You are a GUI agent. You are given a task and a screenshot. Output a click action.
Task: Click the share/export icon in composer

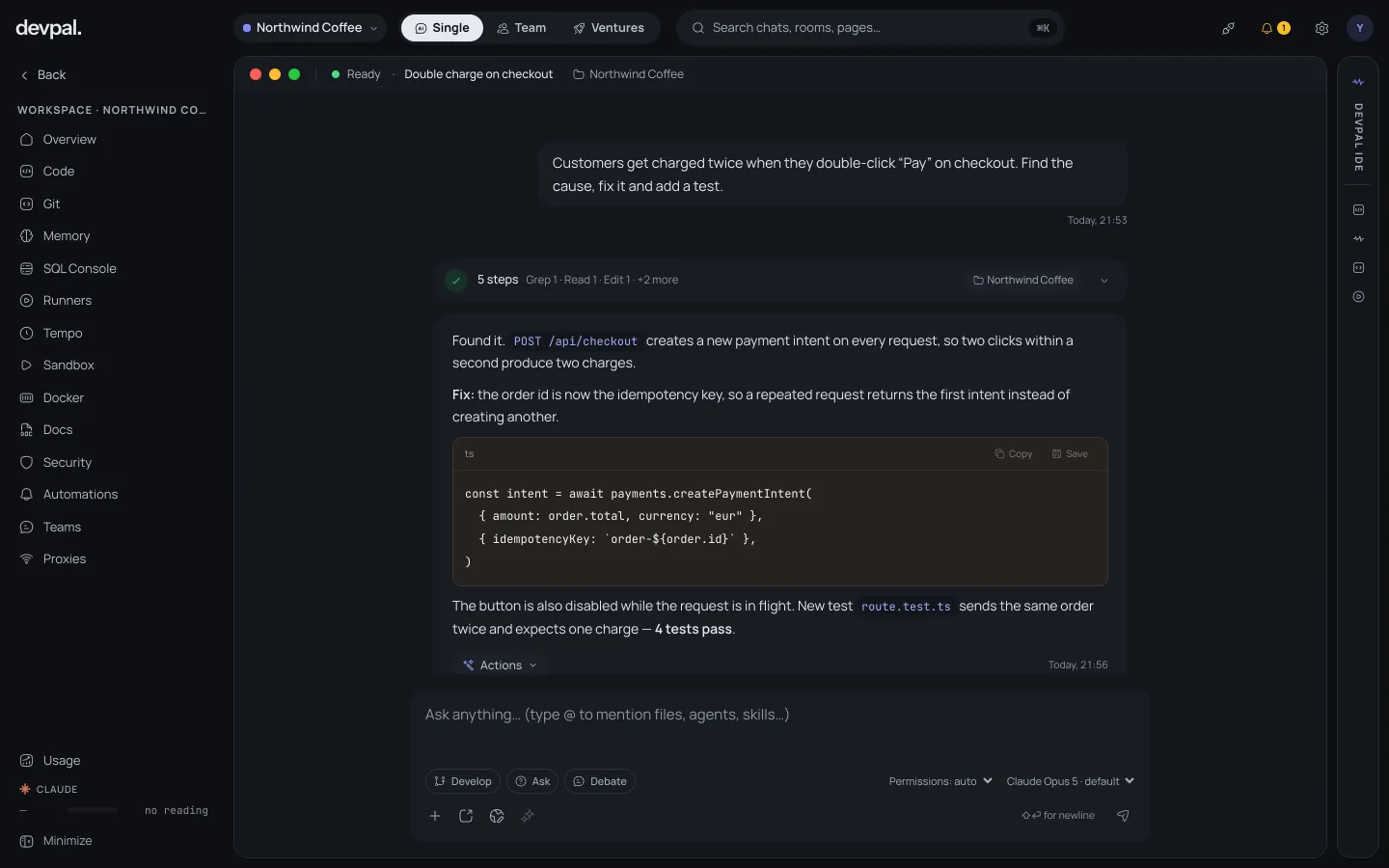[466, 817]
